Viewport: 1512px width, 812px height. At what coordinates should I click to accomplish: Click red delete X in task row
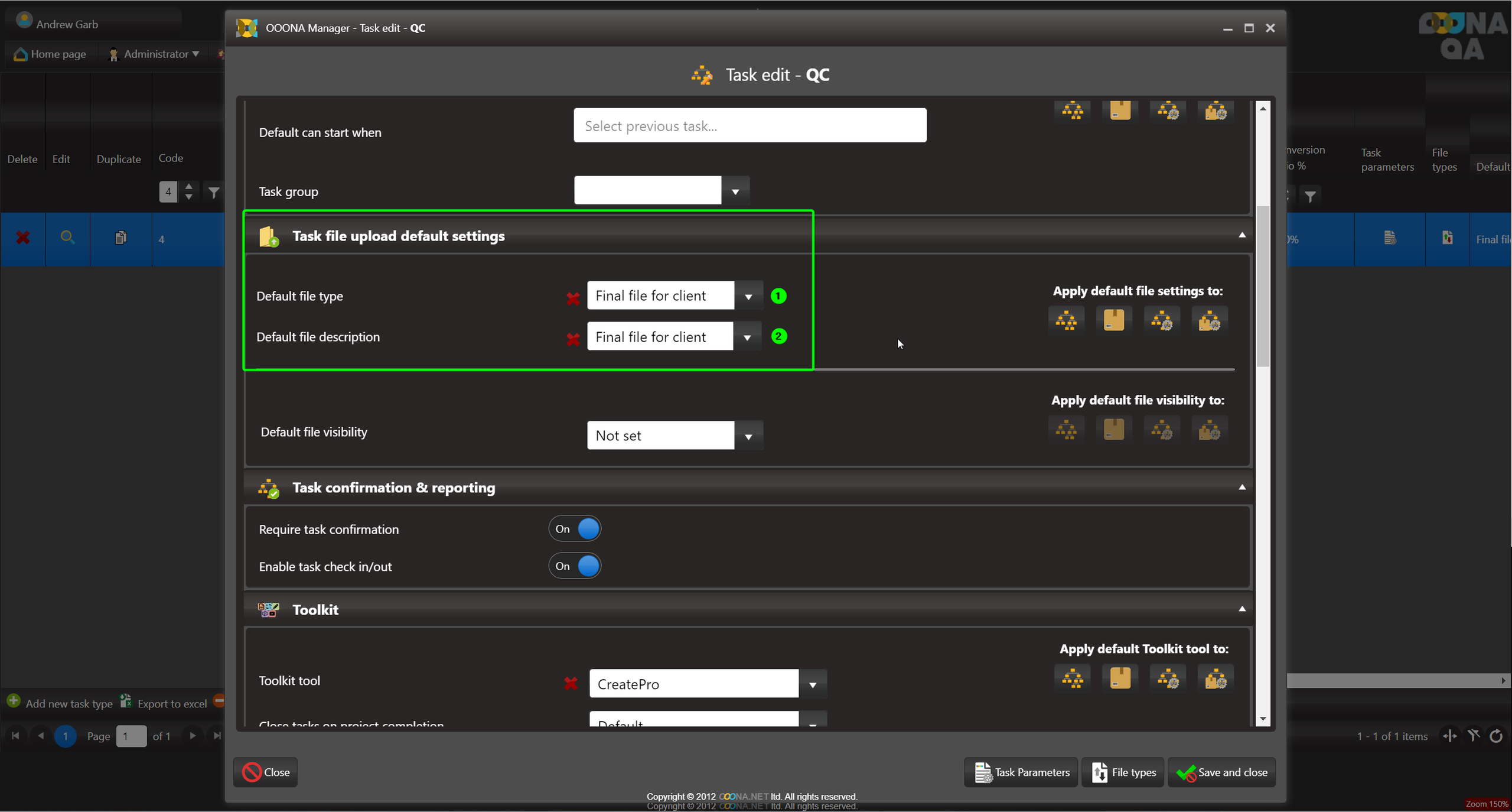(22, 238)
